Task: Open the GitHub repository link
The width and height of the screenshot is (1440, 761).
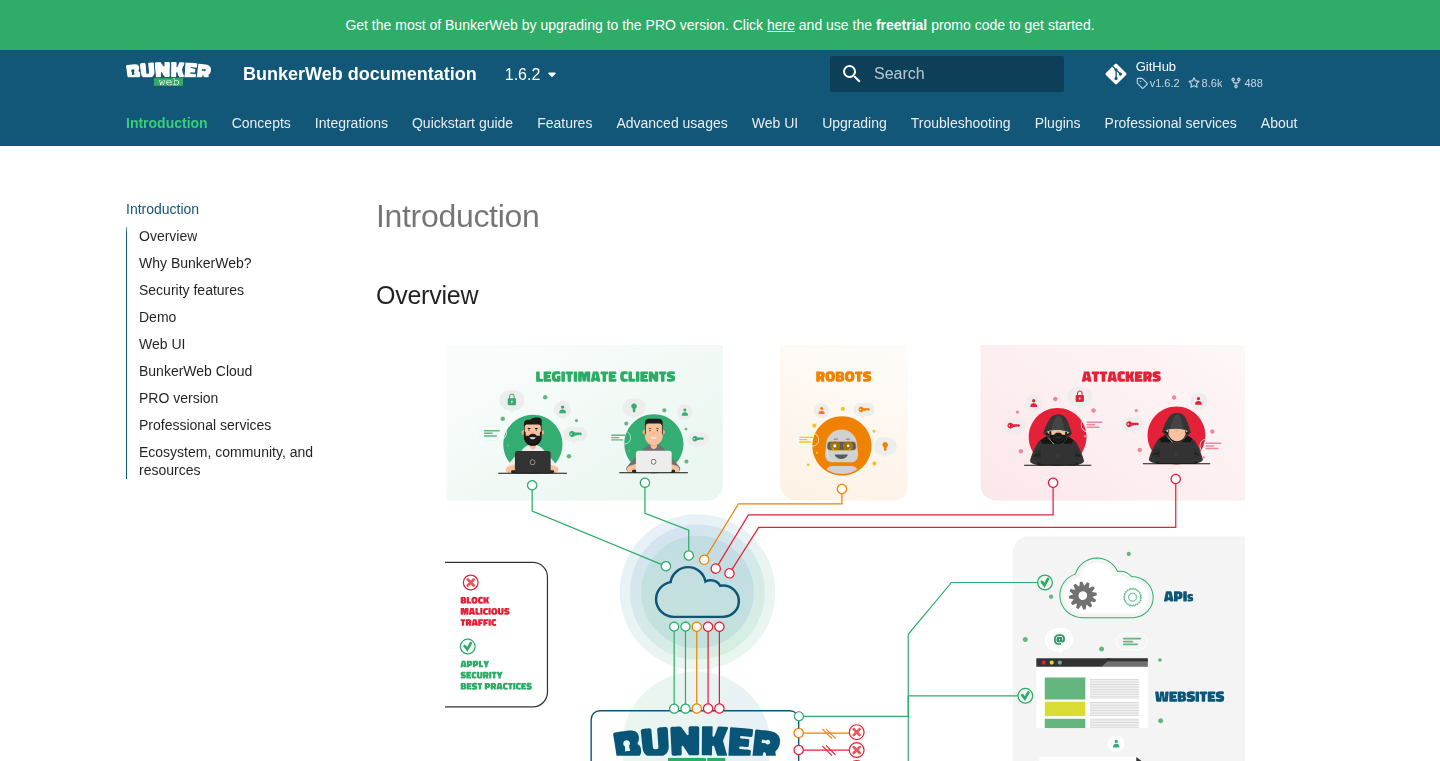Action: point(1184,74)
